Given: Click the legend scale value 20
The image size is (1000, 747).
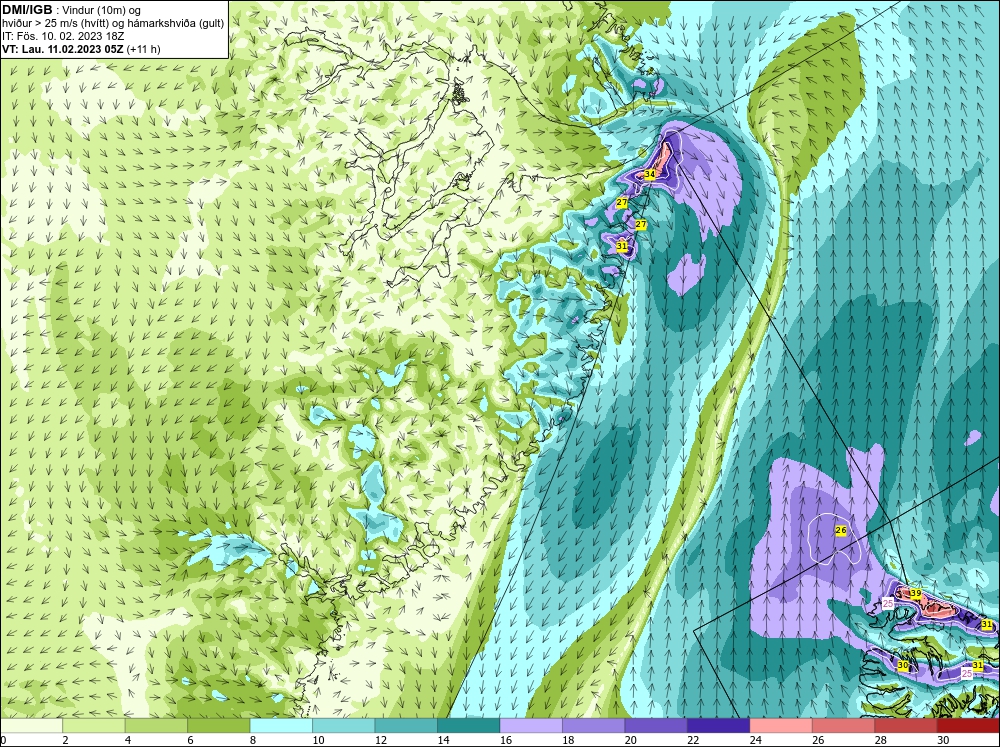Looking at the screenshot, I should point(631,740).
